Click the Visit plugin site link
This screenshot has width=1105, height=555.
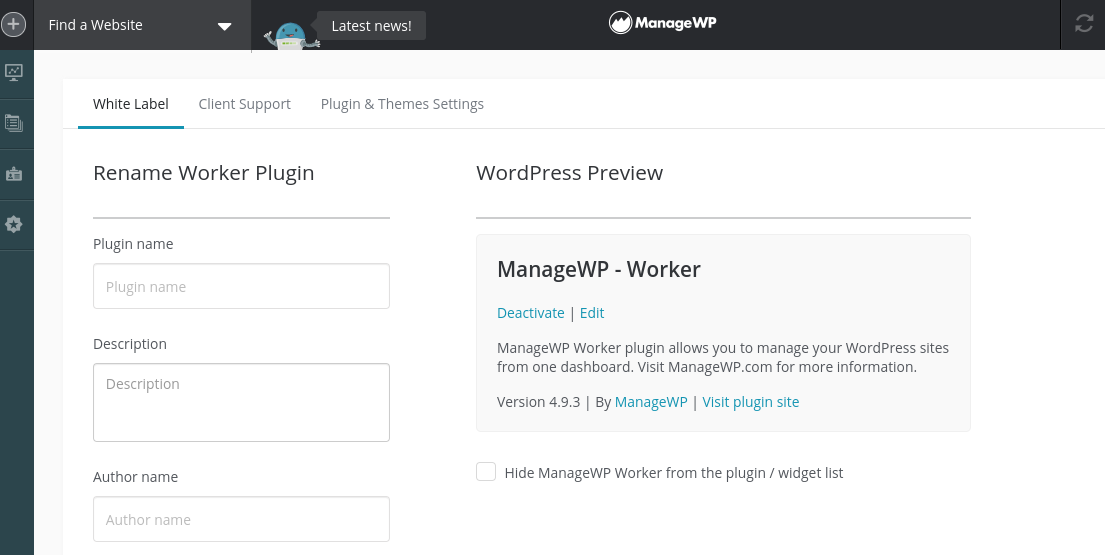pos(751,402)
